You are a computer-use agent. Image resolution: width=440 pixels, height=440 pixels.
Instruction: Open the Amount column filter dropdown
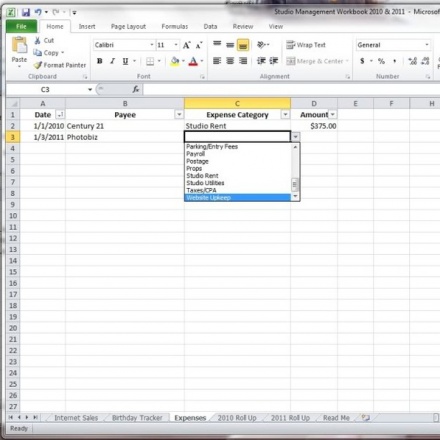point(333,115)
